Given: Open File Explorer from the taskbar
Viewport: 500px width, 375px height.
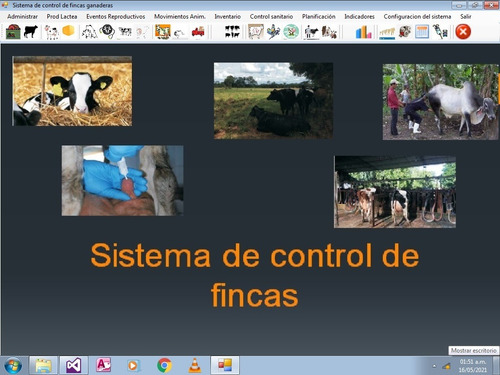Looking at the screenshot, I should point(44,366).
